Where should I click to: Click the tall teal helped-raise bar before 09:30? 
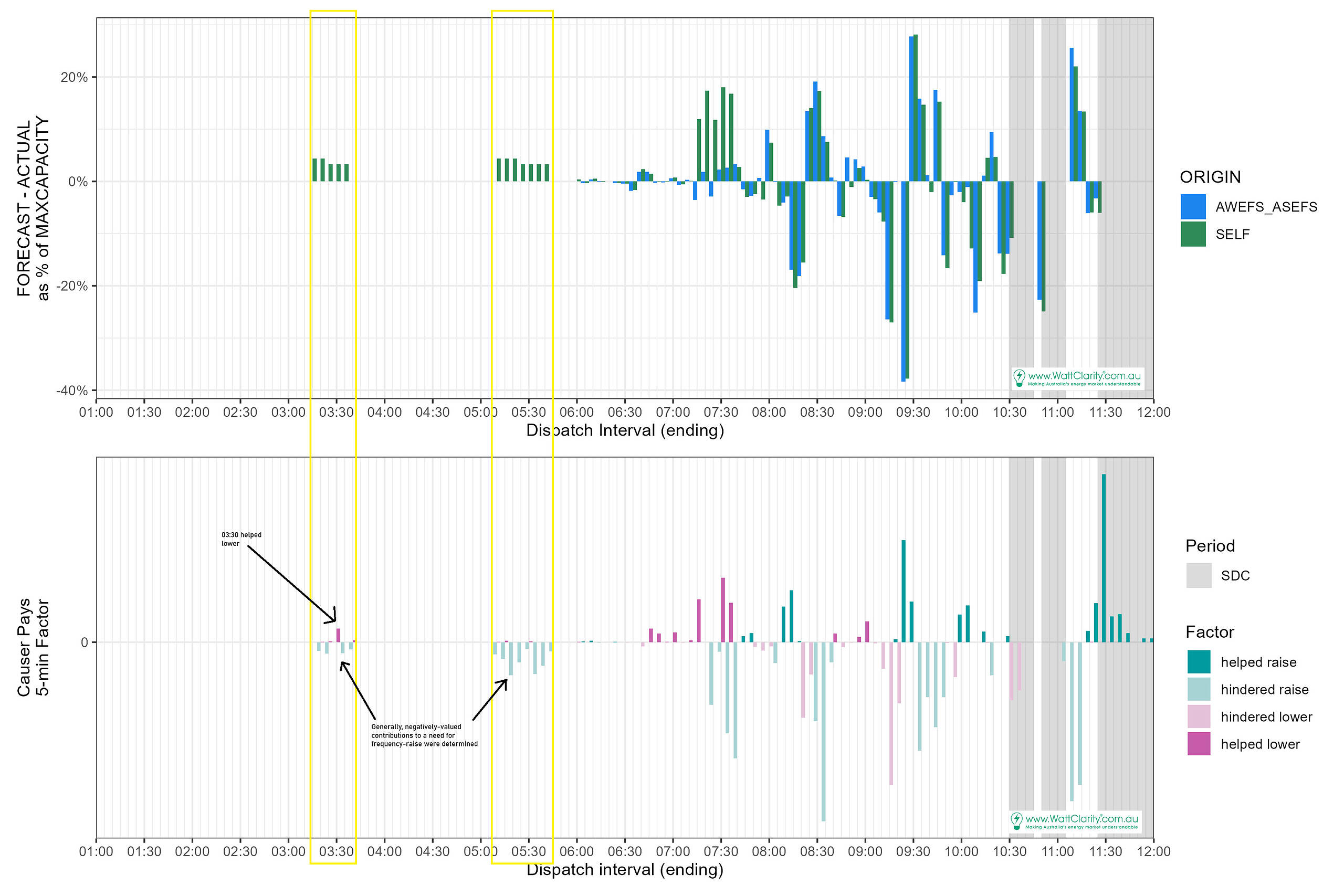904,592
